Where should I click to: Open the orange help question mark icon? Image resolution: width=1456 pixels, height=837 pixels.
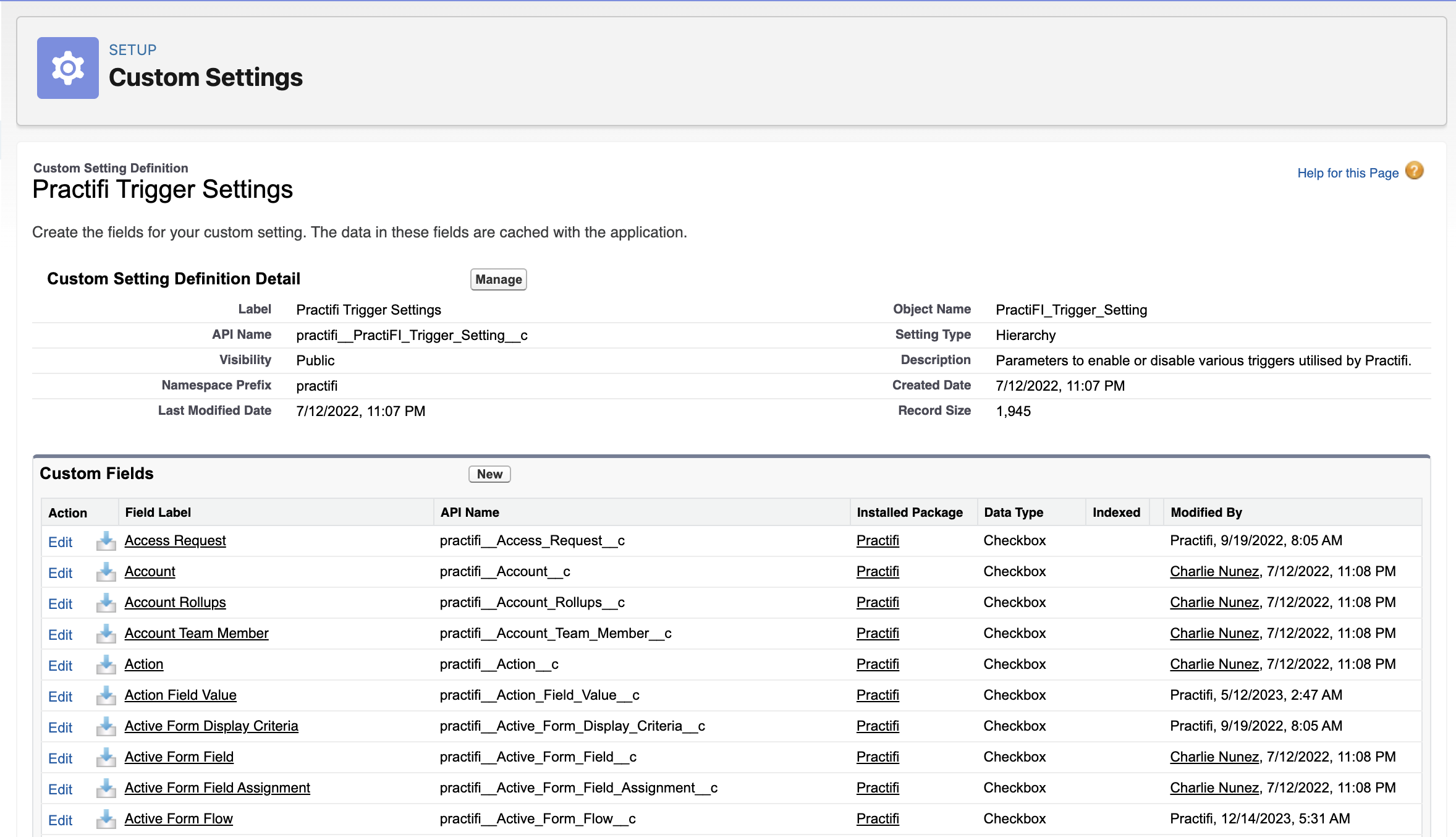[1414, 171]
